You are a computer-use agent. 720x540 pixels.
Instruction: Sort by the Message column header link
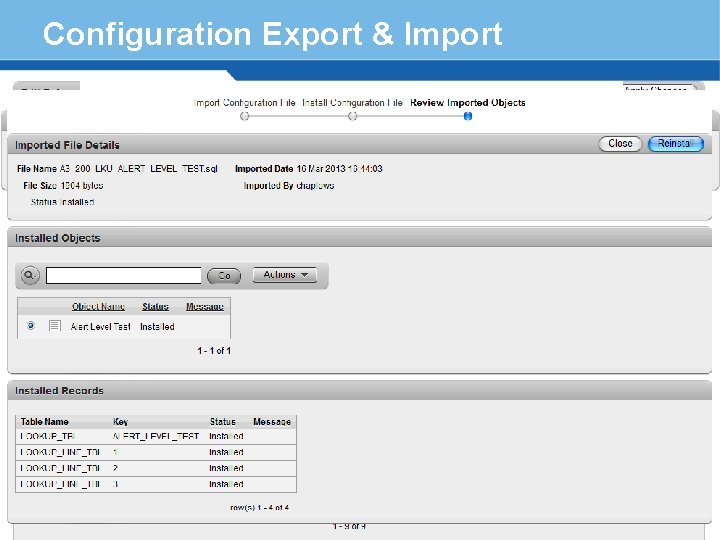pyautogui.click(x=205, y=306)
